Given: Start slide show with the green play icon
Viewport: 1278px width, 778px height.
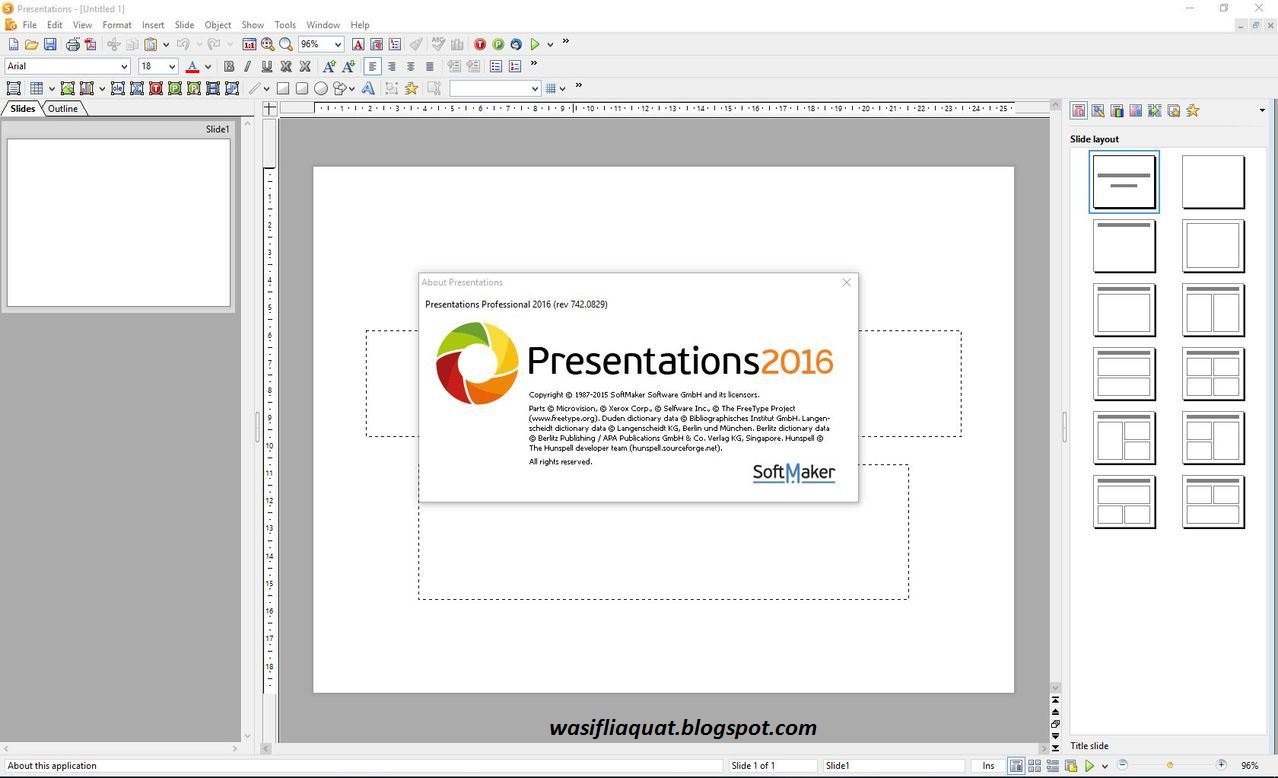Looking at the screenshot, I should point(535,44).
